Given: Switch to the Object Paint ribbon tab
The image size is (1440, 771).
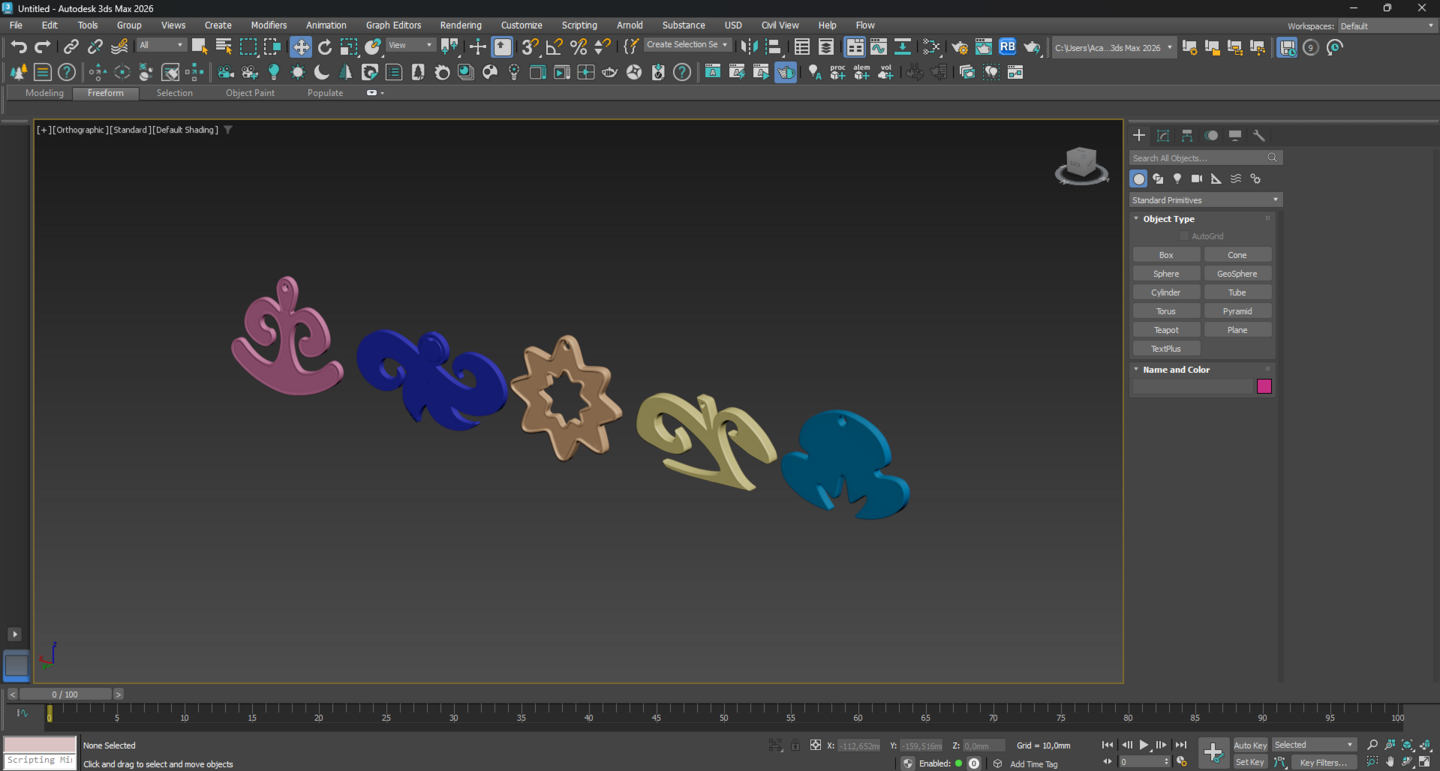Looking at the screenshot, I should [250, 93].
